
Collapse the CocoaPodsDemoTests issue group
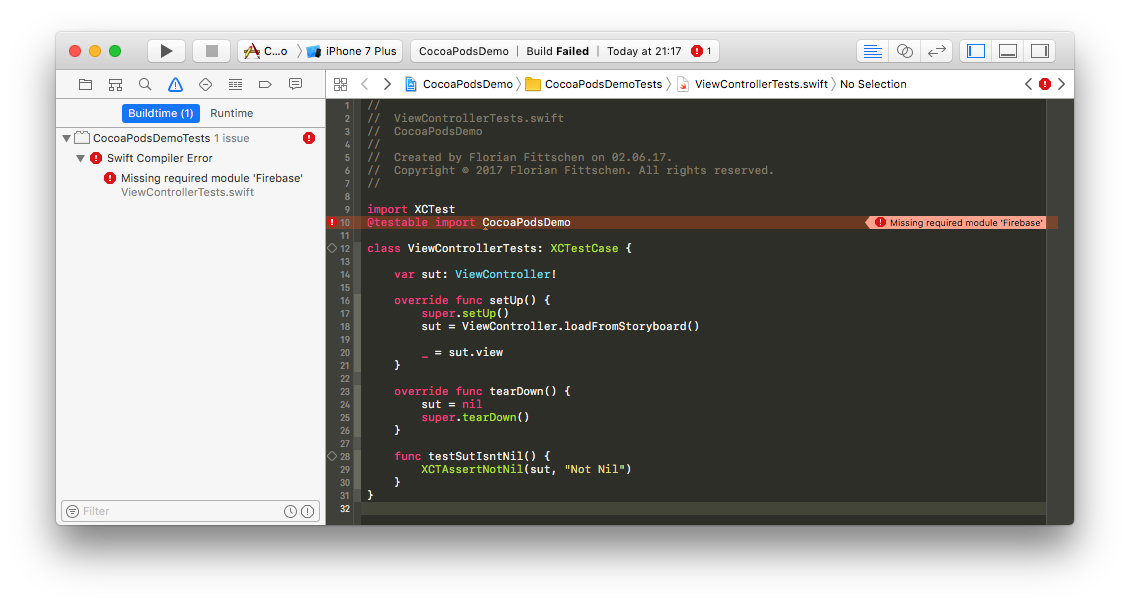[66, 138]
